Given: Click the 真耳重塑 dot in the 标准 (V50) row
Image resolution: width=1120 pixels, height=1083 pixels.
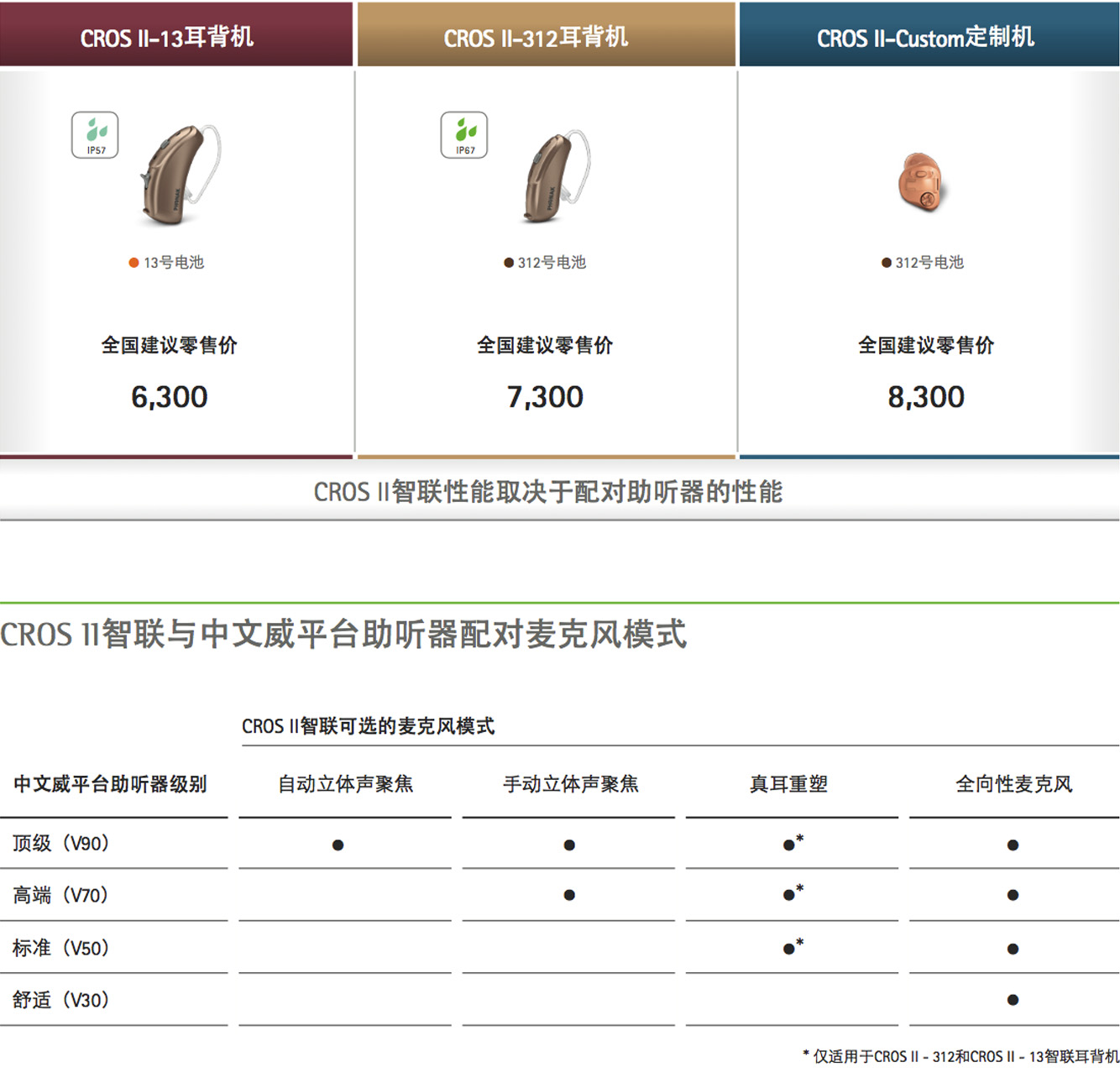Looking at the screenshot, I should [x=789, y=949].
